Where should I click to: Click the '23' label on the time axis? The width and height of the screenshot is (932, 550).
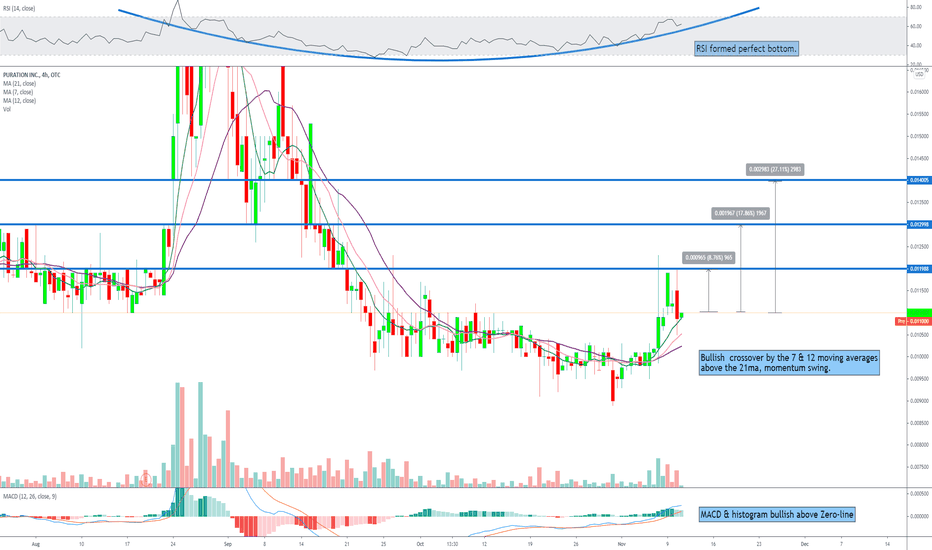coord(759,543)
